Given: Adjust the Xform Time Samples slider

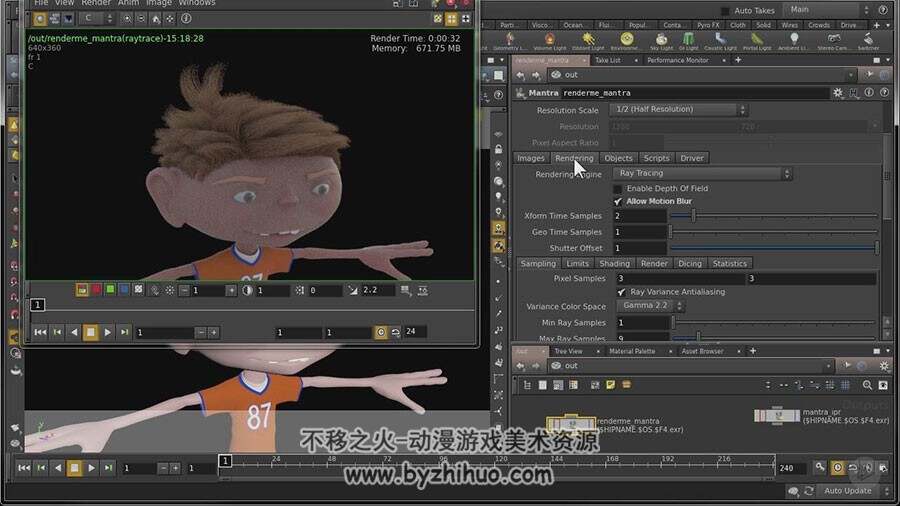Looking at the screenshot, I should [773, 216].
